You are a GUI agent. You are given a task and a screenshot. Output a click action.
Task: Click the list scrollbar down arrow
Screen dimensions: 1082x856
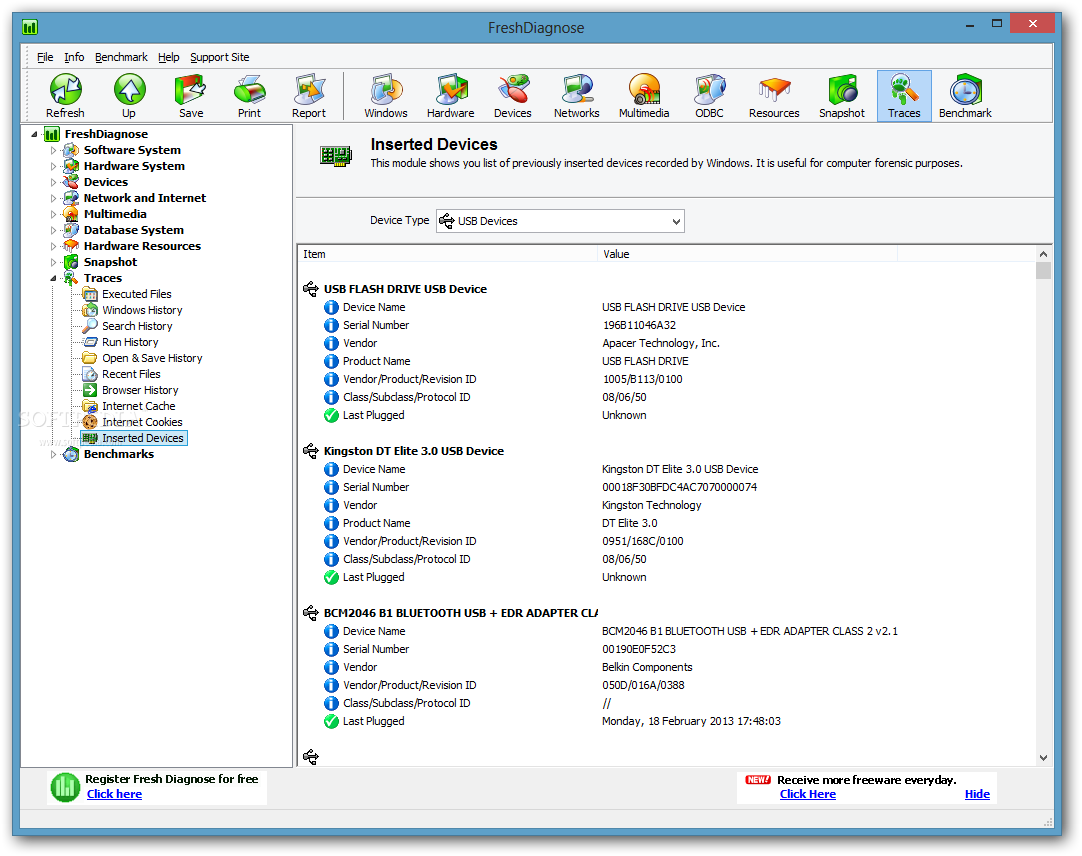[1043, 757]
